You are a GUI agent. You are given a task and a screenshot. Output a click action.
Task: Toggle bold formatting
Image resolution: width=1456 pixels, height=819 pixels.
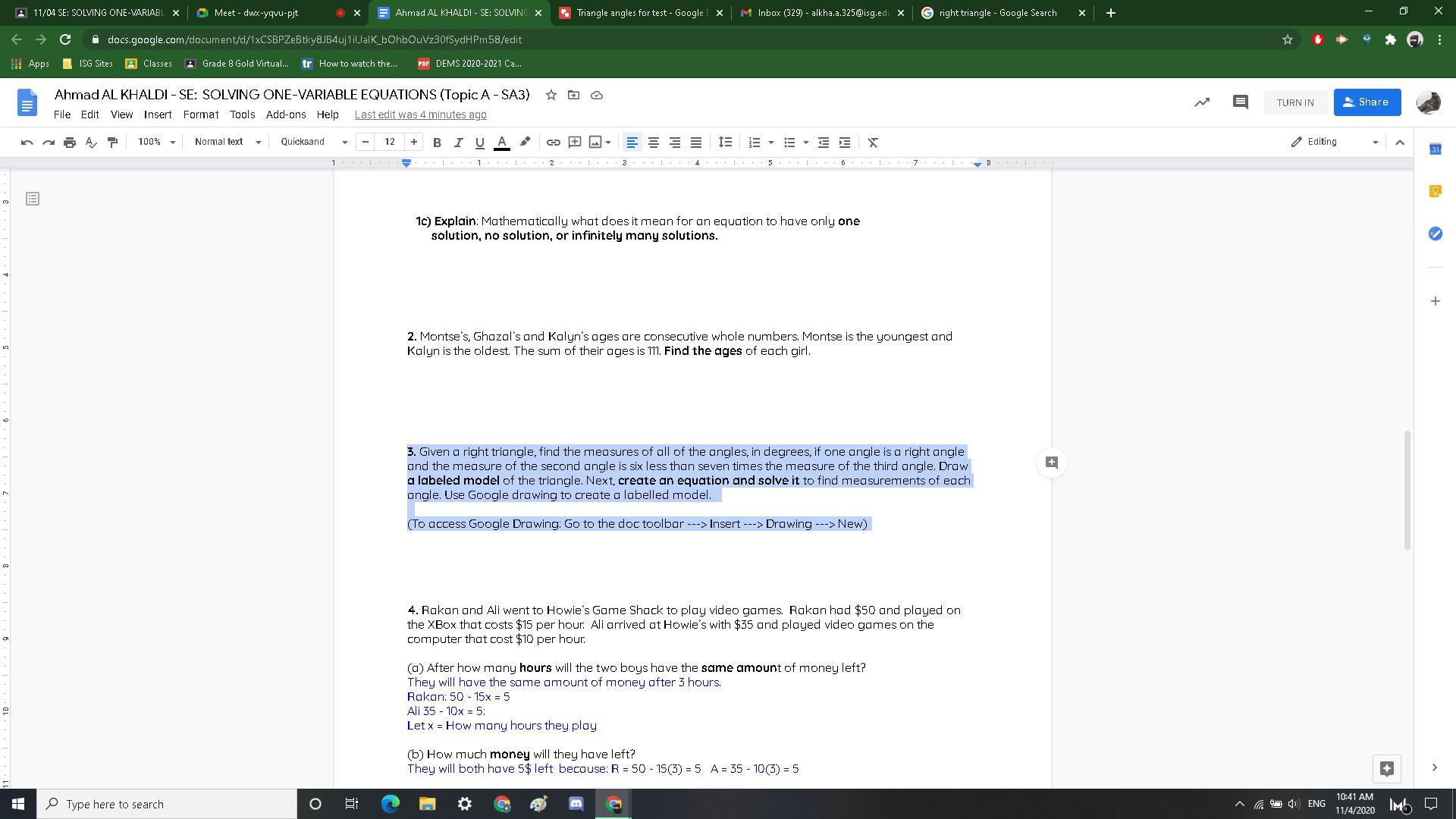(437, 143)
